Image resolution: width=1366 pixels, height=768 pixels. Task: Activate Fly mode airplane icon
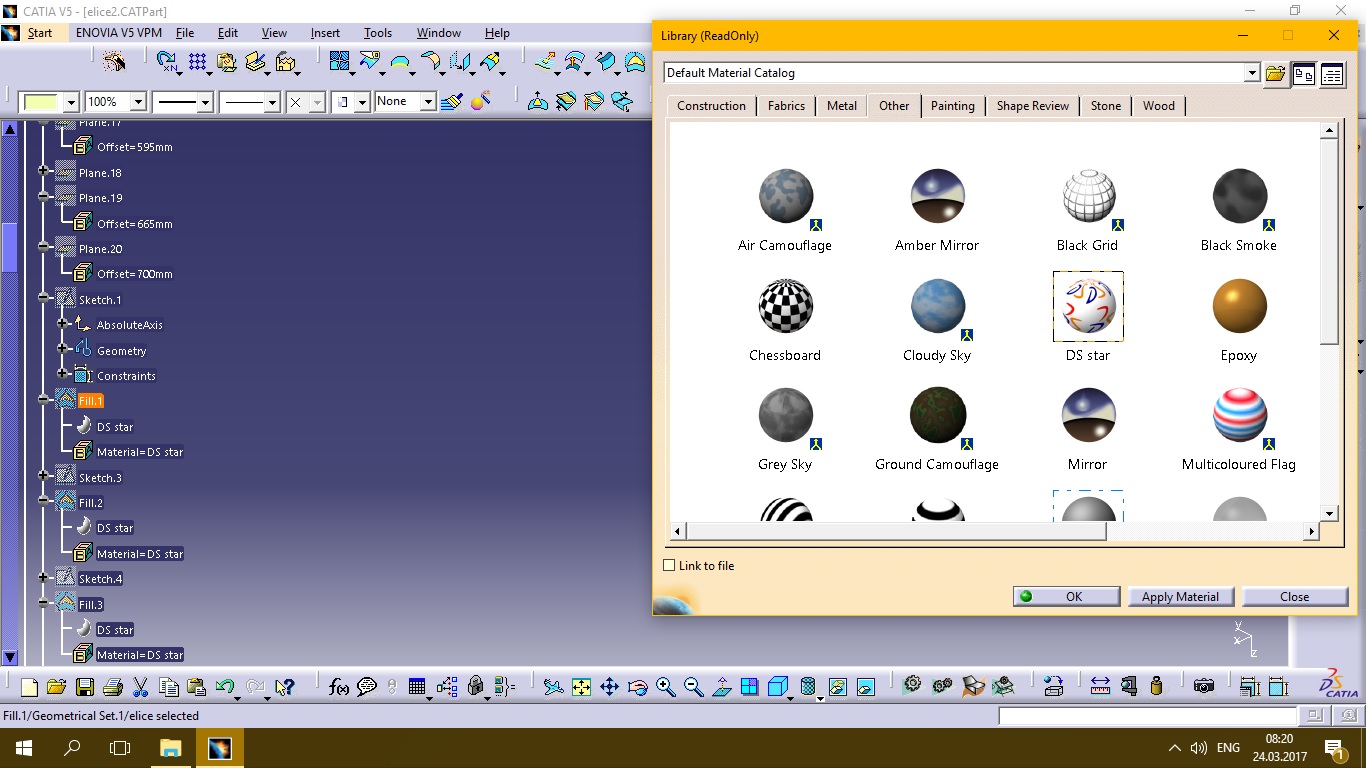pyautogui.click(x=553, y=687)
